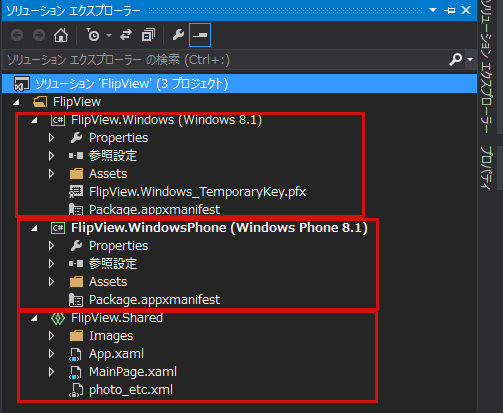The image size is (503, 413).
Task: Click the Collapse All icon
Action: tap(148, 35)
